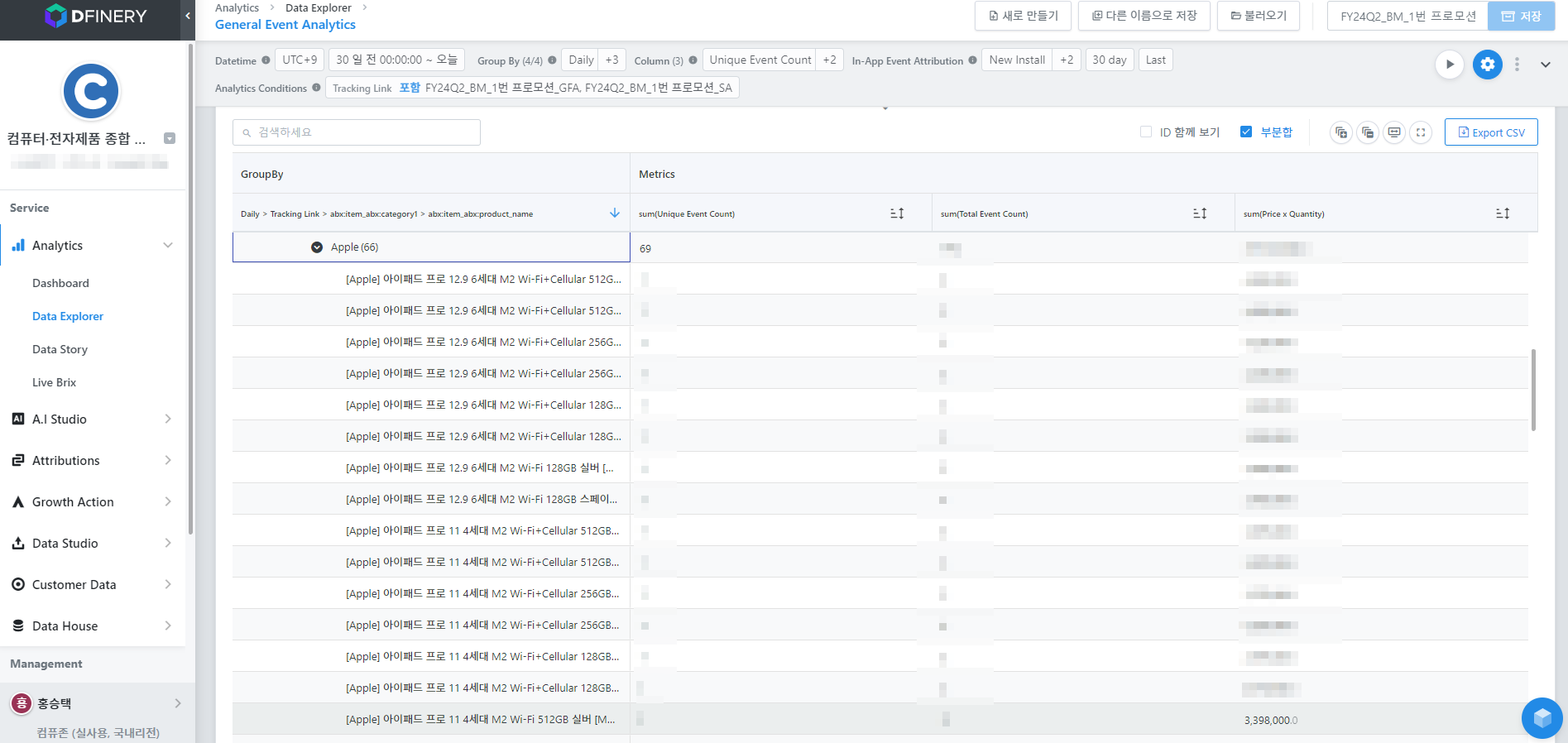Export the table as CSV
Image resolution: width=1568 pixels, height=743 pixels.
tap(1491, 132)
